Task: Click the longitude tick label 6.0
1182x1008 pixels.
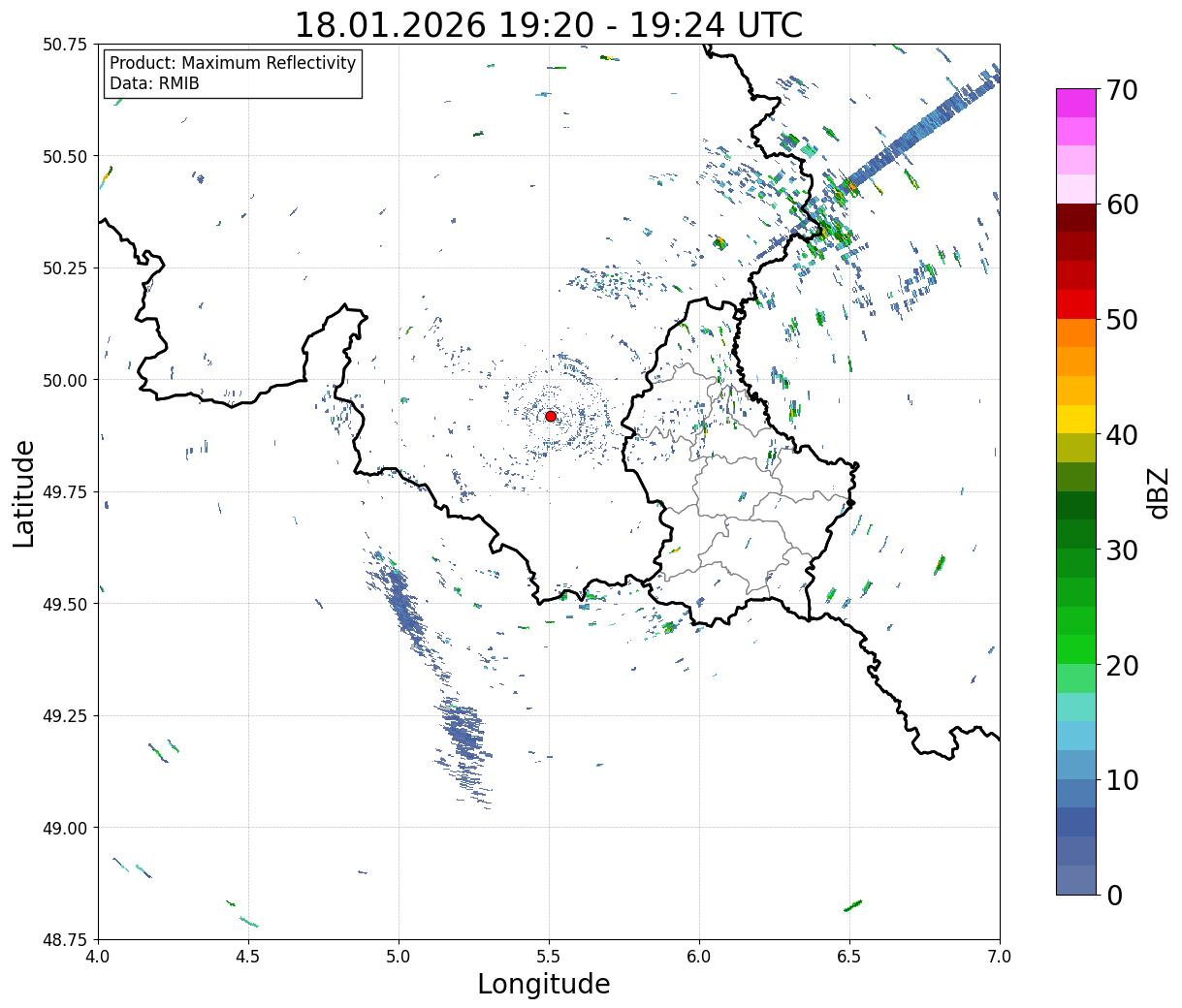Action: click(x=699, y=957)
